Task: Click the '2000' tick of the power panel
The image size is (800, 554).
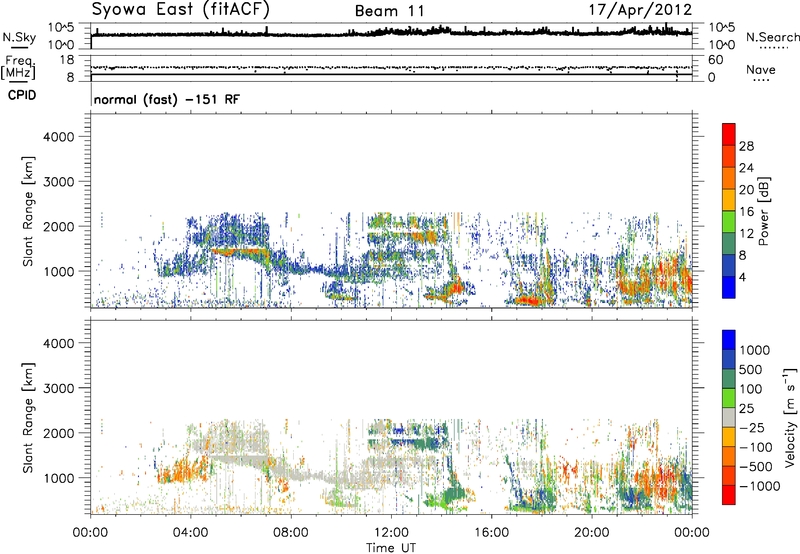Action: (59, 226)
